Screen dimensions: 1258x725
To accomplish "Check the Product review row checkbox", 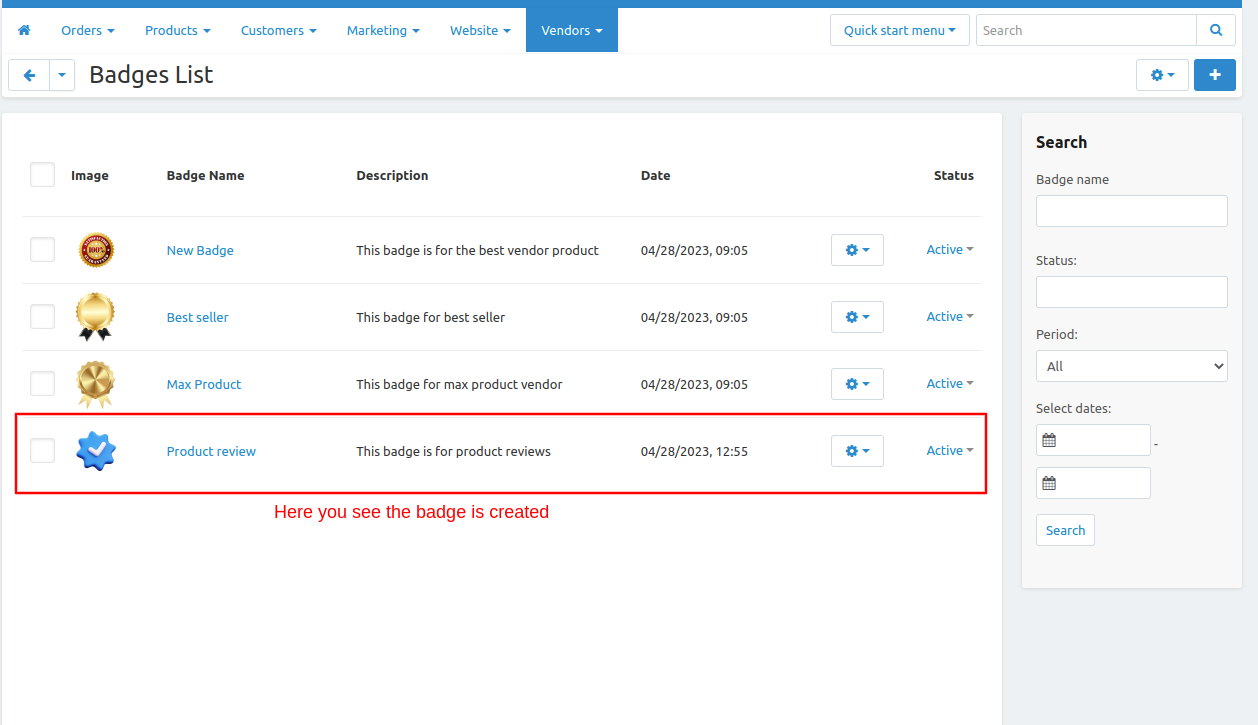I will pyautogui.click(x=42, y=451).
